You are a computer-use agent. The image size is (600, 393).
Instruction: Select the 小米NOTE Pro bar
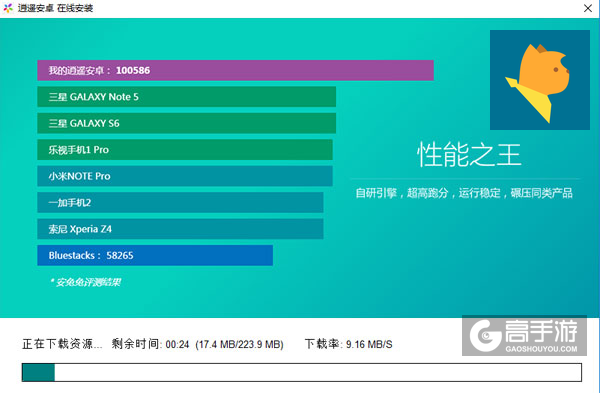[x=185, y=176]
